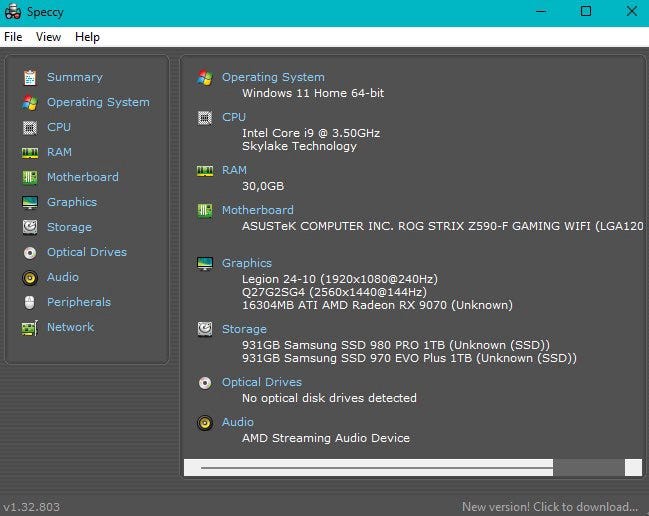This screenshot has width=649, height=516.
Task: Click Storage heading link in summary
Action: tap(244, 329)
